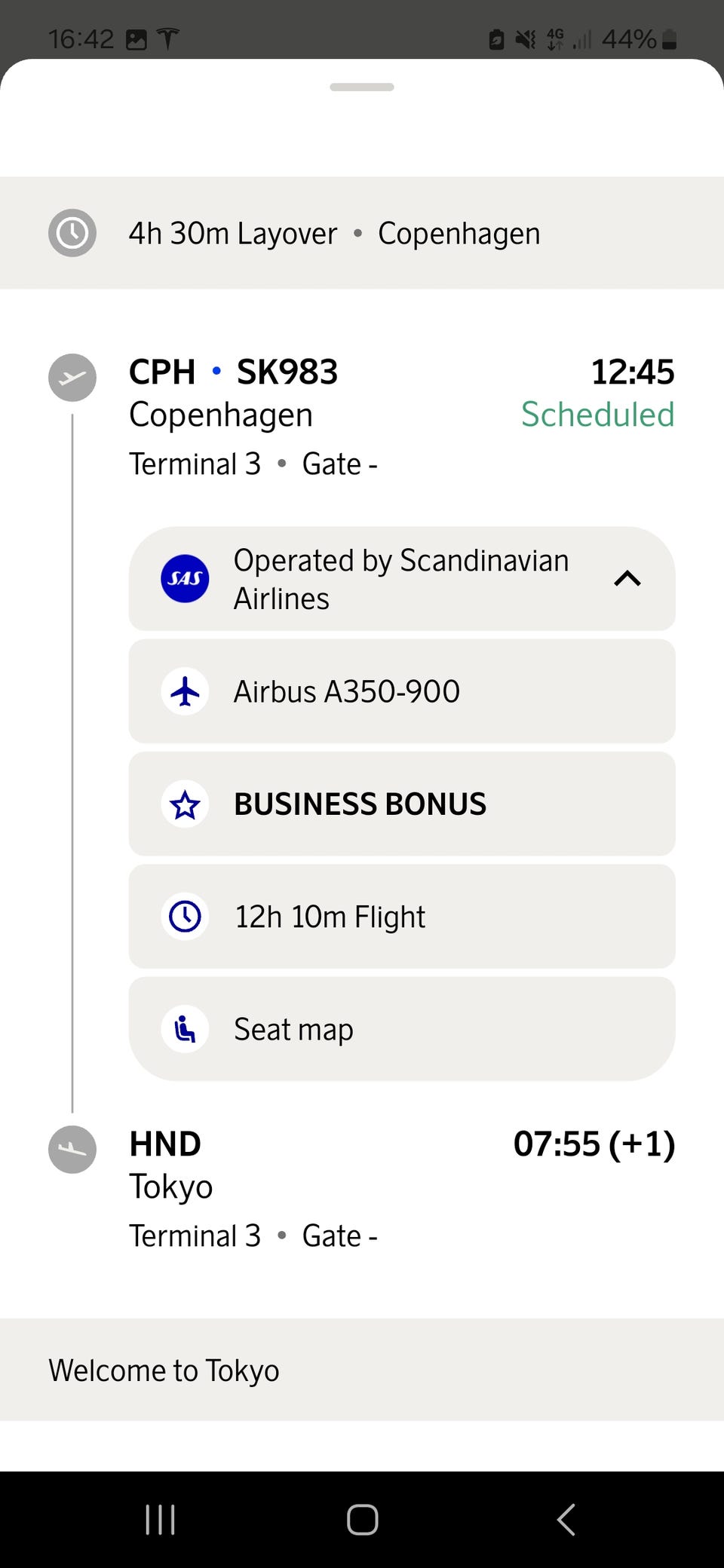This screenshot has height=1568, width=724.
Task: Open the Seat map
Action: point(401,1029)
